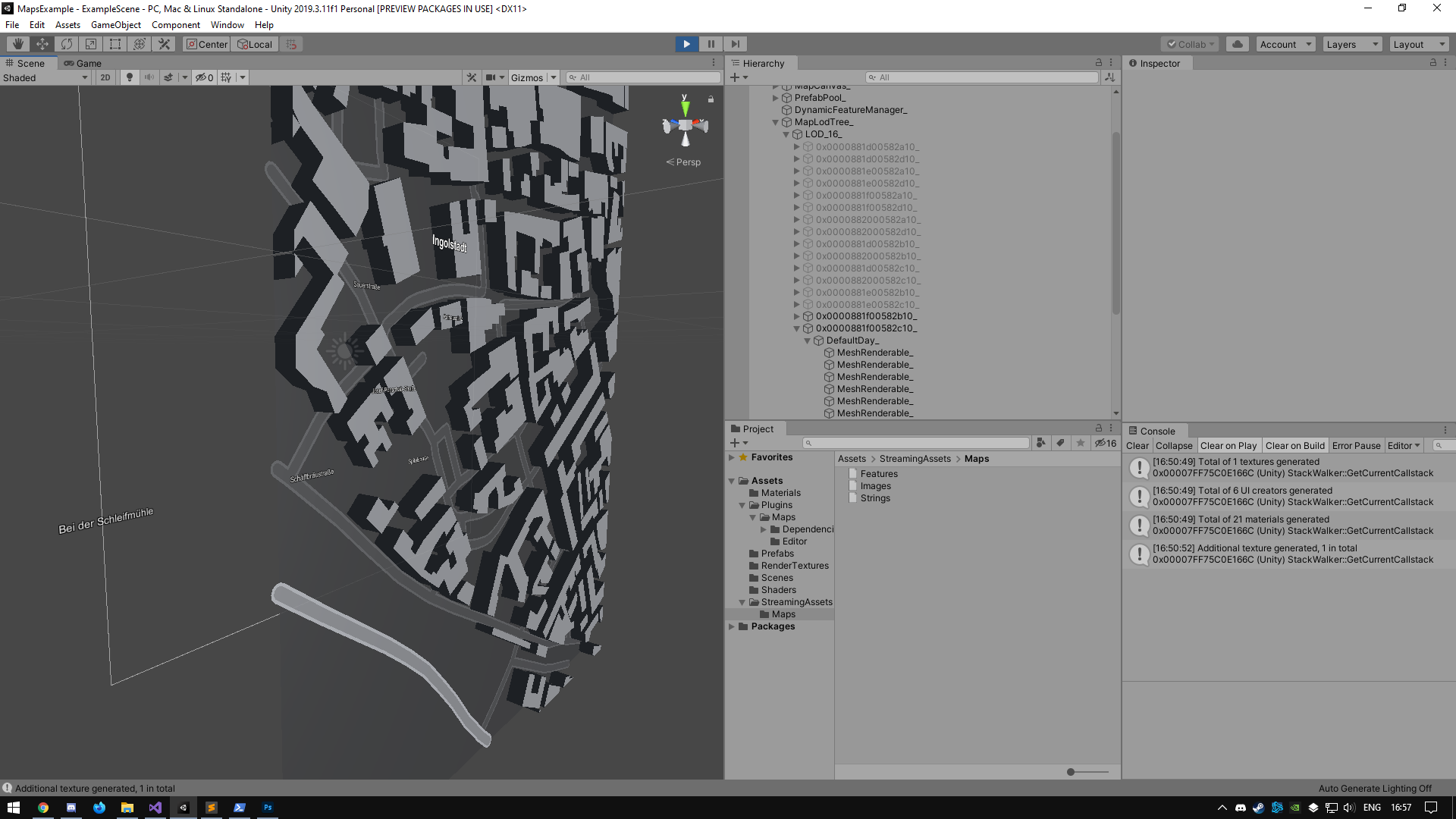Select the Move tool
The height and width of the screenshot is (819, 1456).
[42, 44]
